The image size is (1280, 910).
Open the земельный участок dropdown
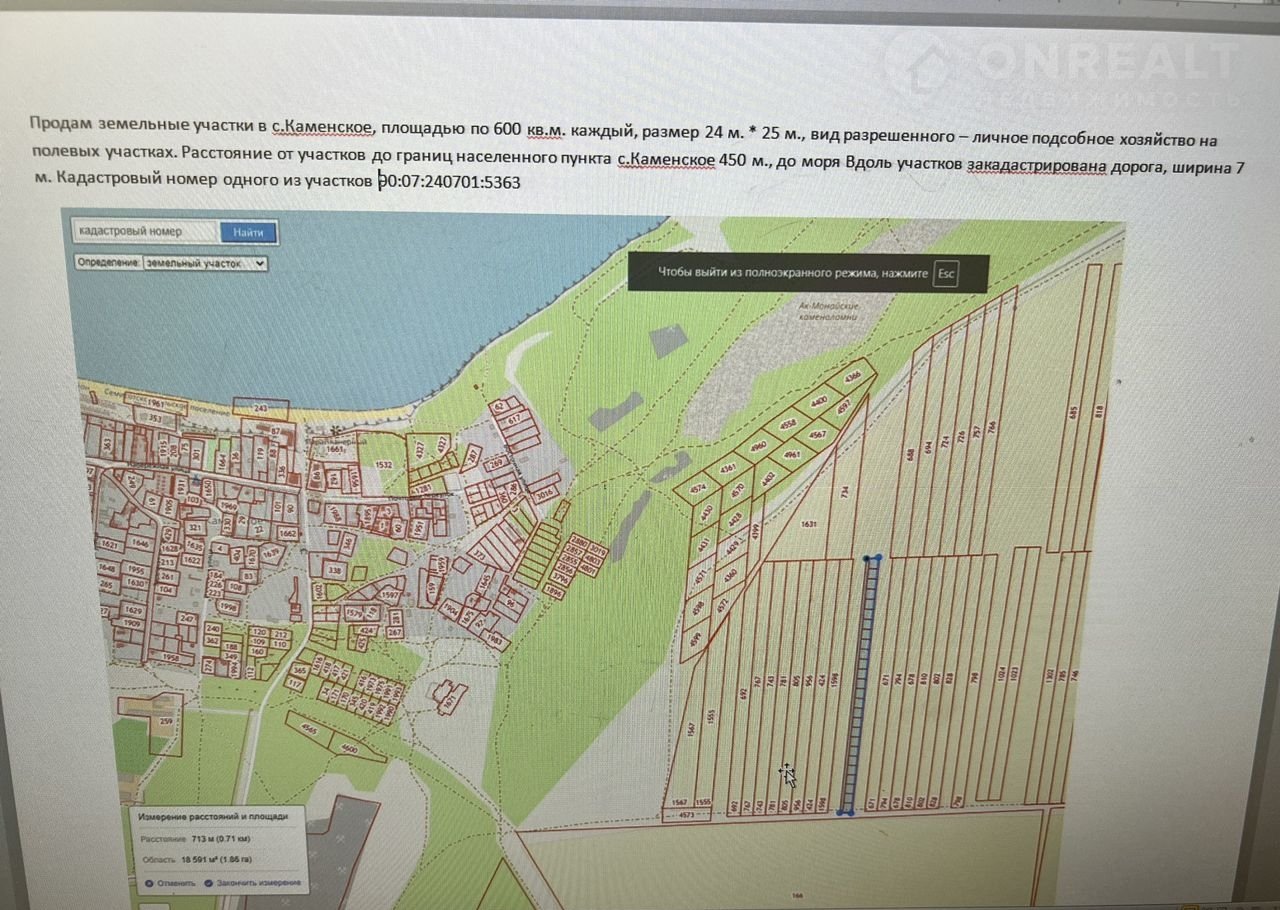coord(204,263)
